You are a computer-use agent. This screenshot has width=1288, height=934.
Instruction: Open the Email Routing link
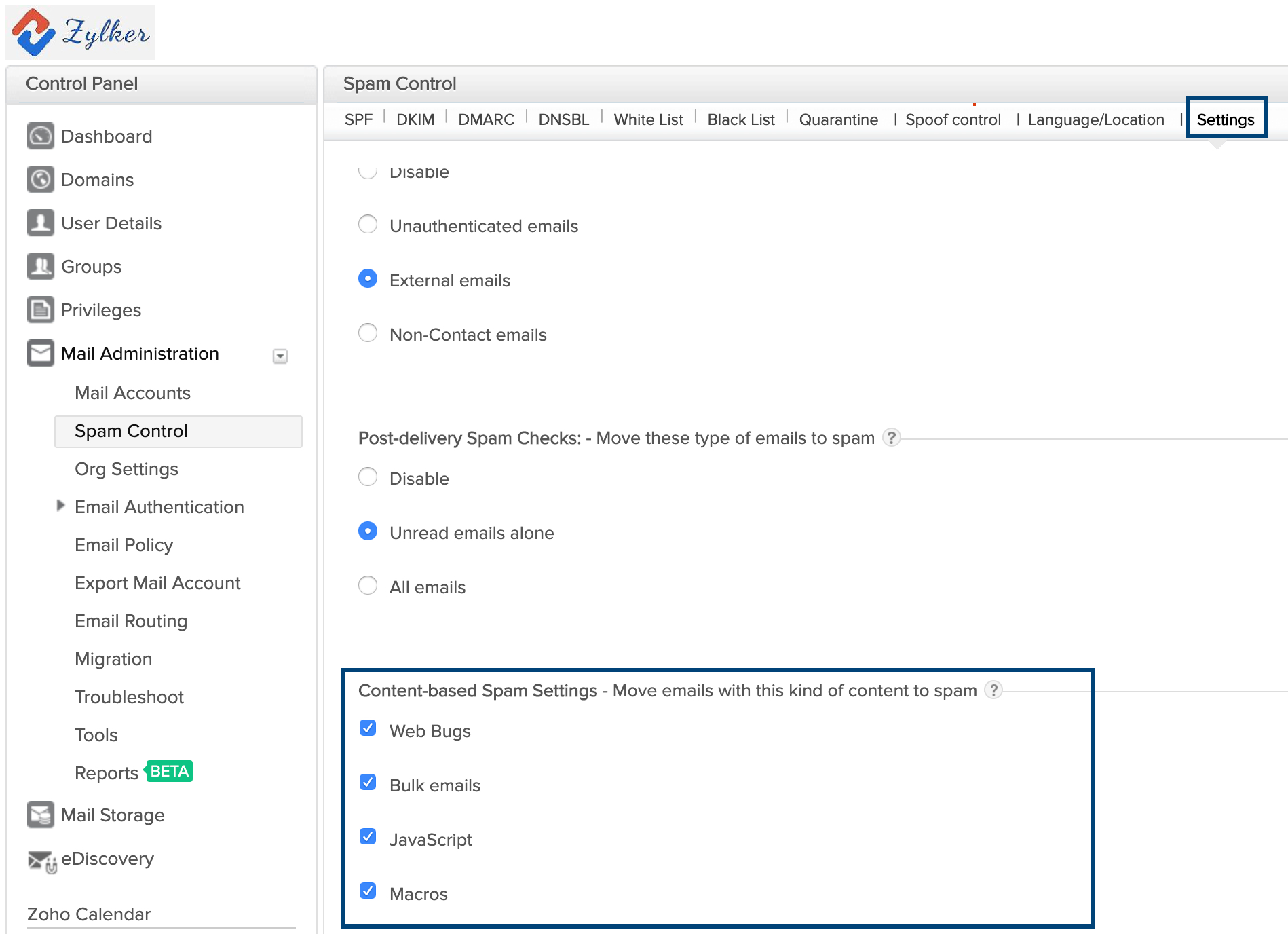click(131, 621)
